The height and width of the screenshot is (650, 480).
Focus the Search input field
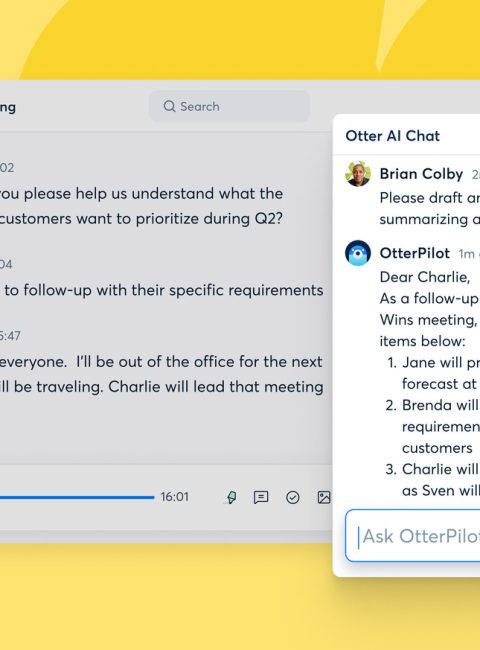click(x=229, y=106)
